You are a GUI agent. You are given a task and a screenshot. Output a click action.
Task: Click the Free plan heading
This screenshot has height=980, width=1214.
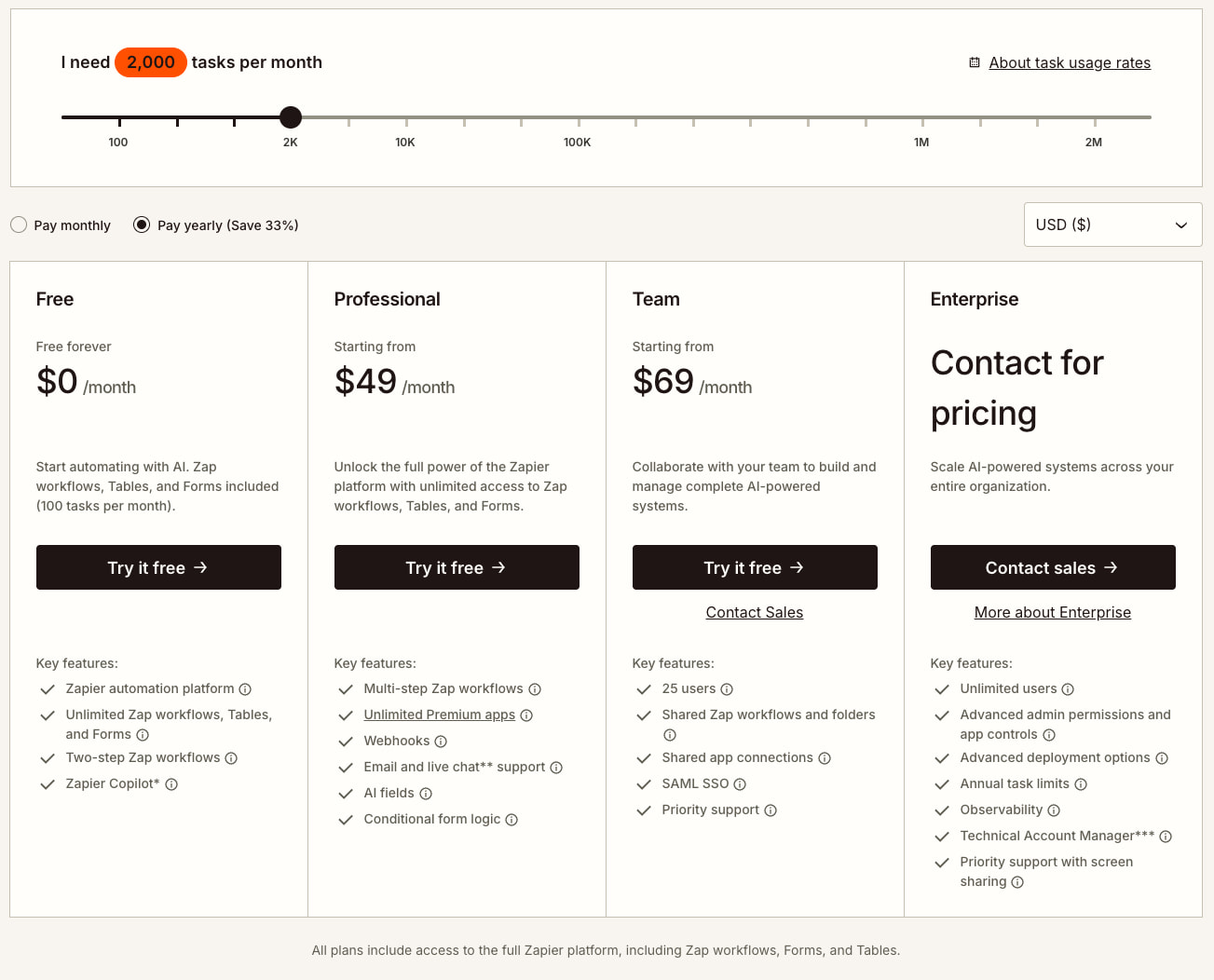click(55, 299)
